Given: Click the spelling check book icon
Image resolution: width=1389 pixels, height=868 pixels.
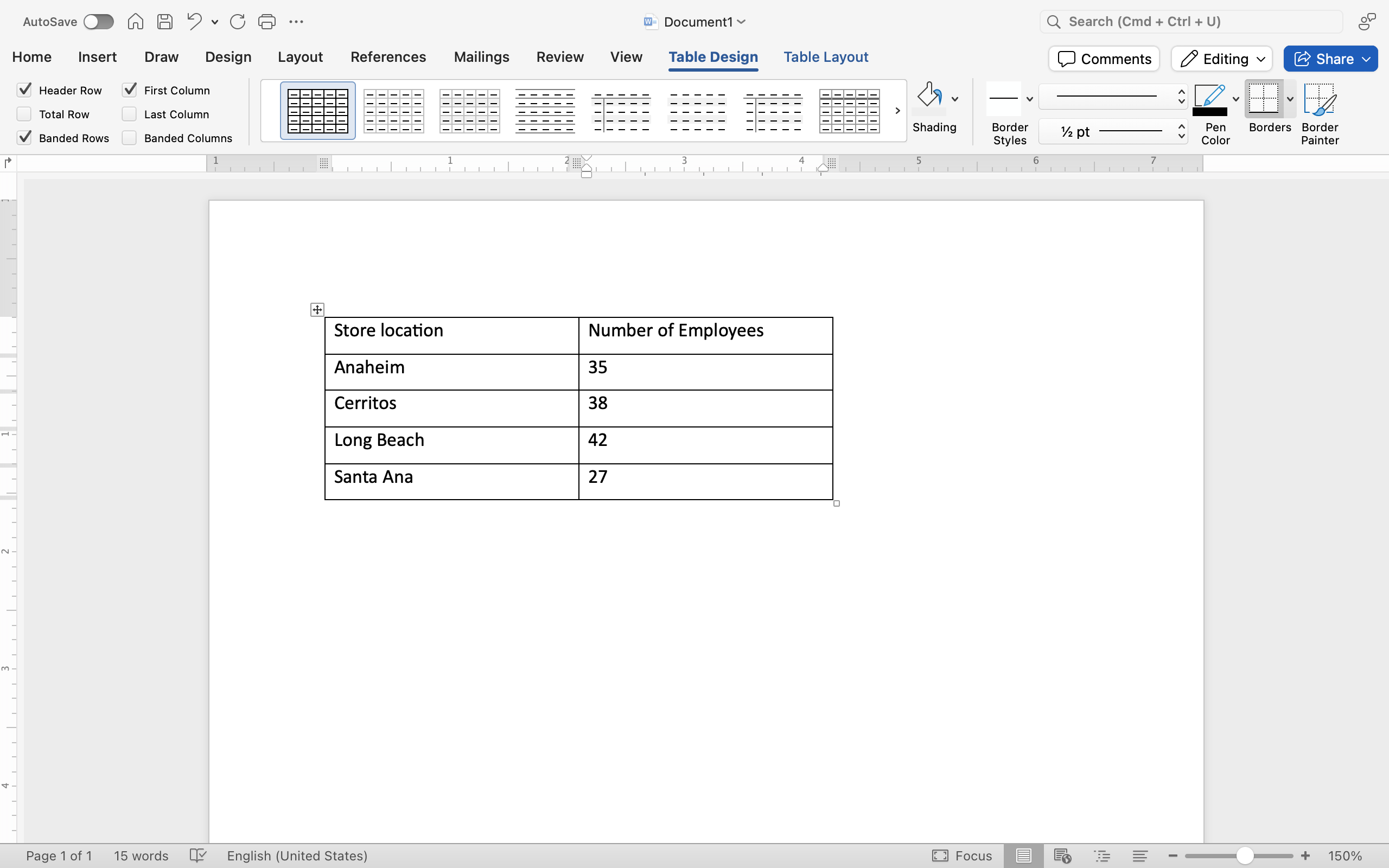Looking at the screenshot, I should [x=197, y=856].
